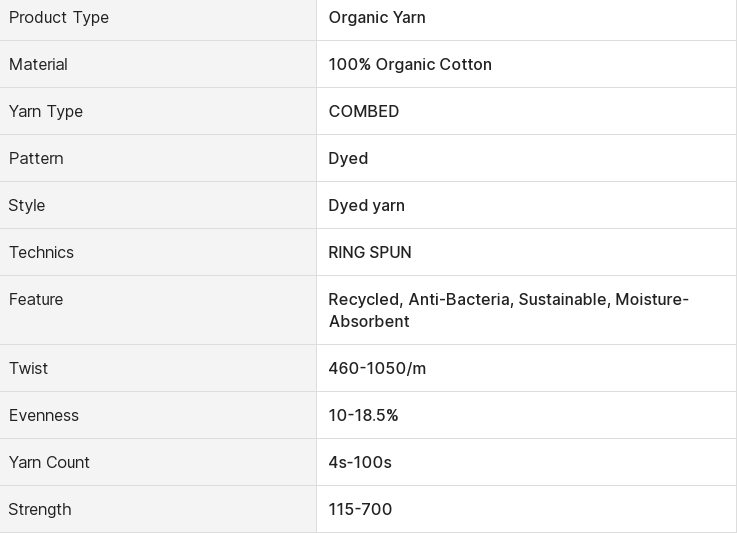The image size is (737, 533).
Task: Select the 100% Organic Cotton text
Action: pos(410,64)
